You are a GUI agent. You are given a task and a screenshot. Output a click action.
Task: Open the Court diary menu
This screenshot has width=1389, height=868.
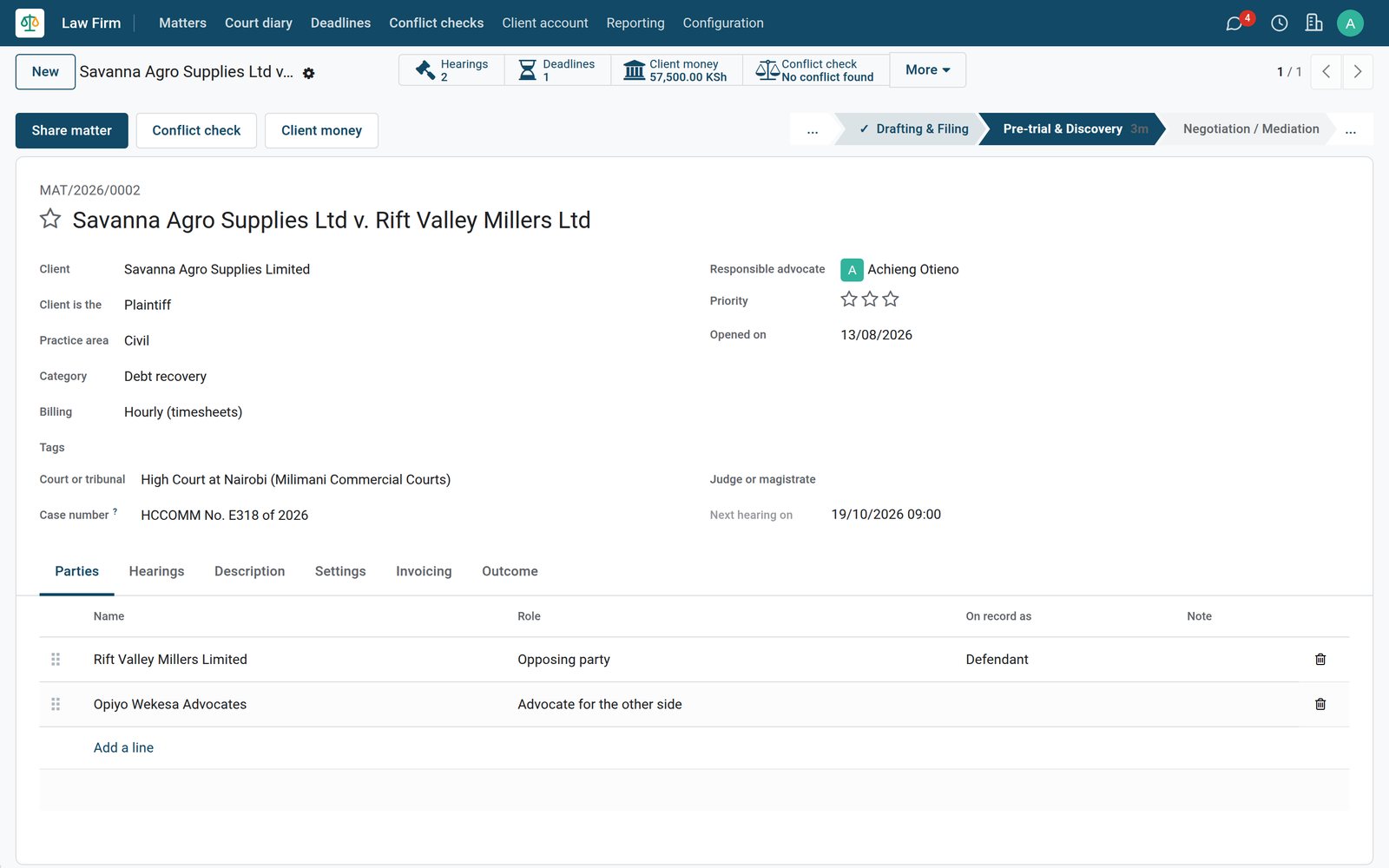coord(259,23)
